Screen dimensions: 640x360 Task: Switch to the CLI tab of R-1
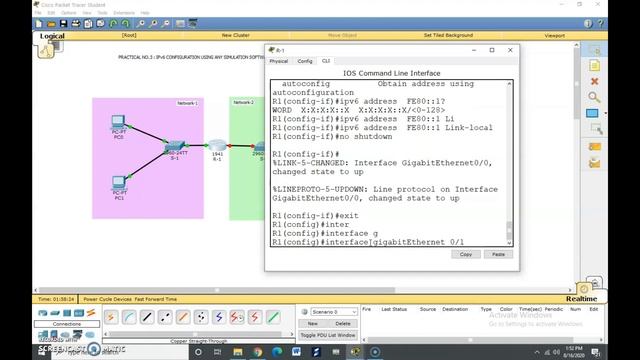click(326, 61)
